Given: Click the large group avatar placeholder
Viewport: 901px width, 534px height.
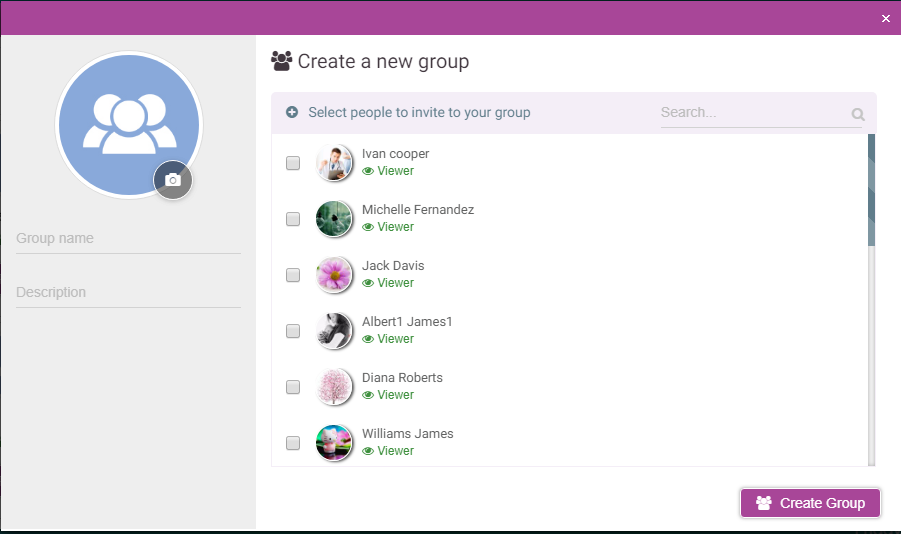Looking at the screenshot, I should [x=129, y=125].
